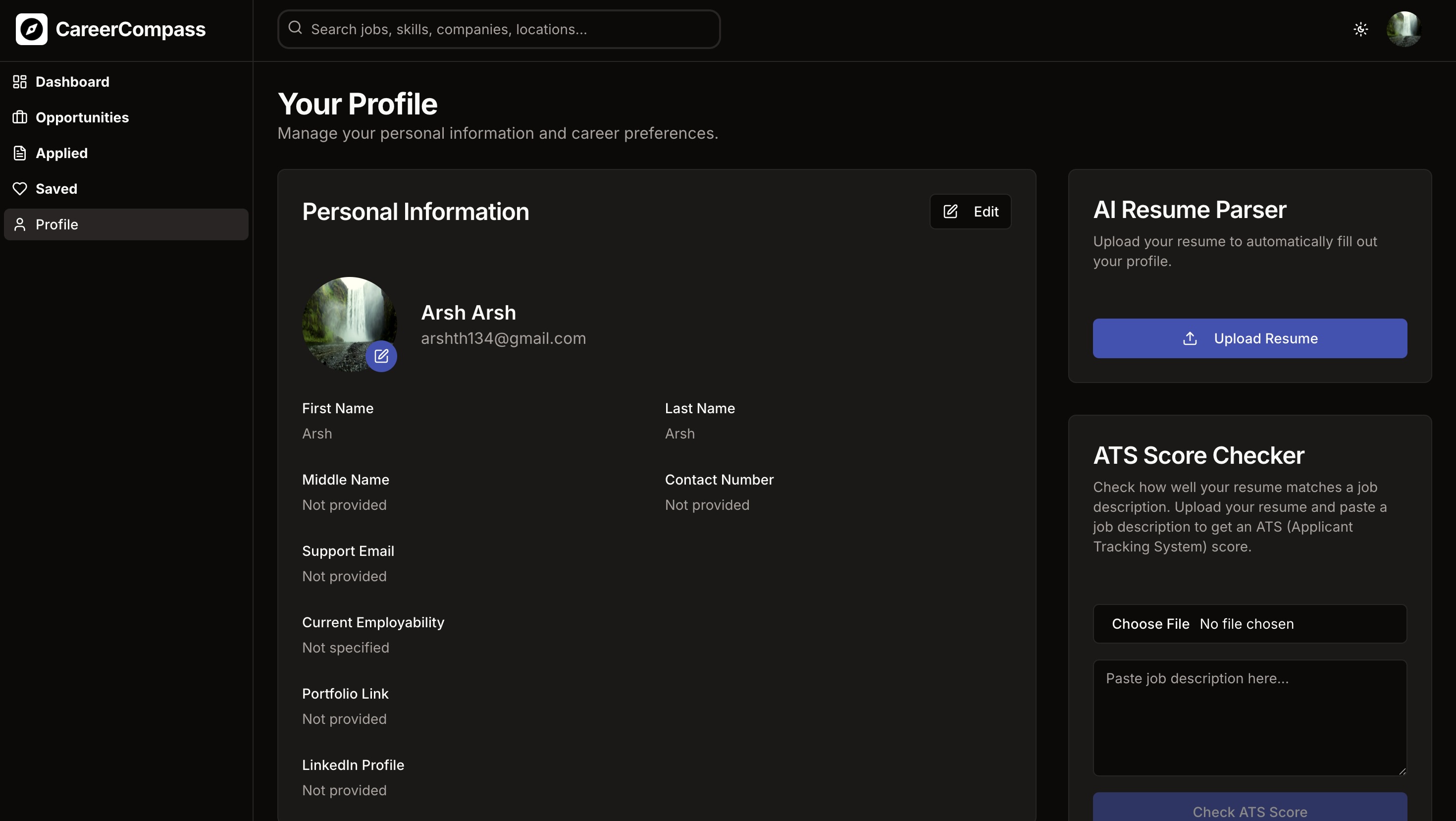Click the search magnifier icon
This screenshot has height=821, width=1456.
pos(295,28)
